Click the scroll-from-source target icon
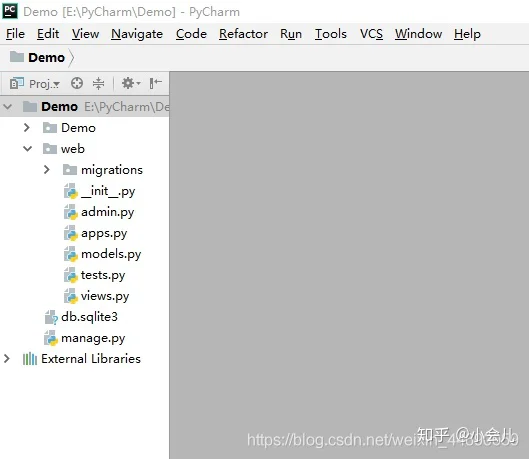This screenshot has height=459, width=529. tap(77, 83)
